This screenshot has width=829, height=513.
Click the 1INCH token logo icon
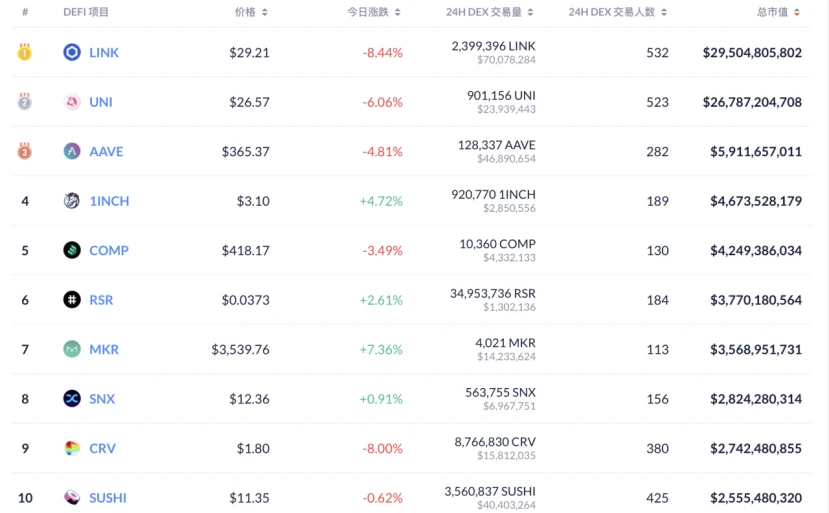[72, 201]
